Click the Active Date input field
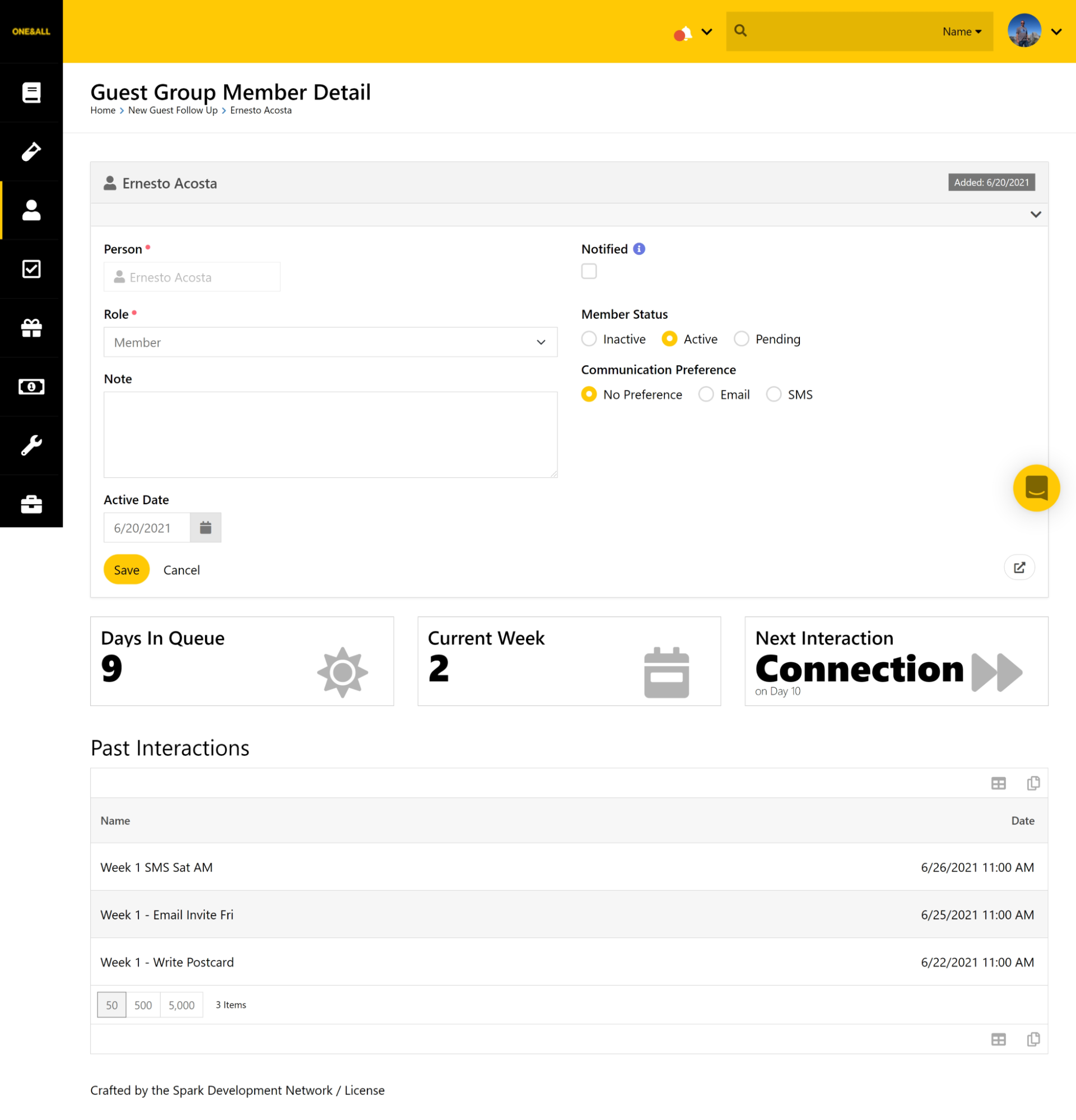1076x1120 pixels. (147, 527)
